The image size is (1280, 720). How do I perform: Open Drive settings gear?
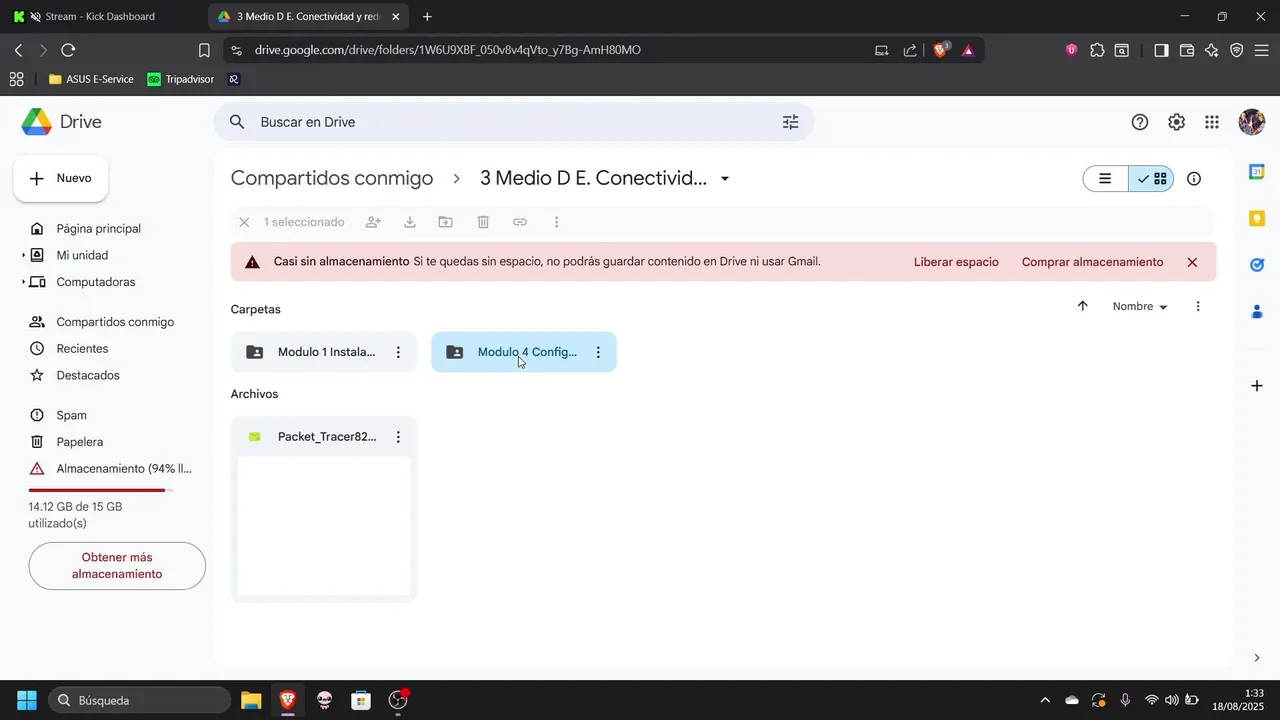[x=1176, y=122]
